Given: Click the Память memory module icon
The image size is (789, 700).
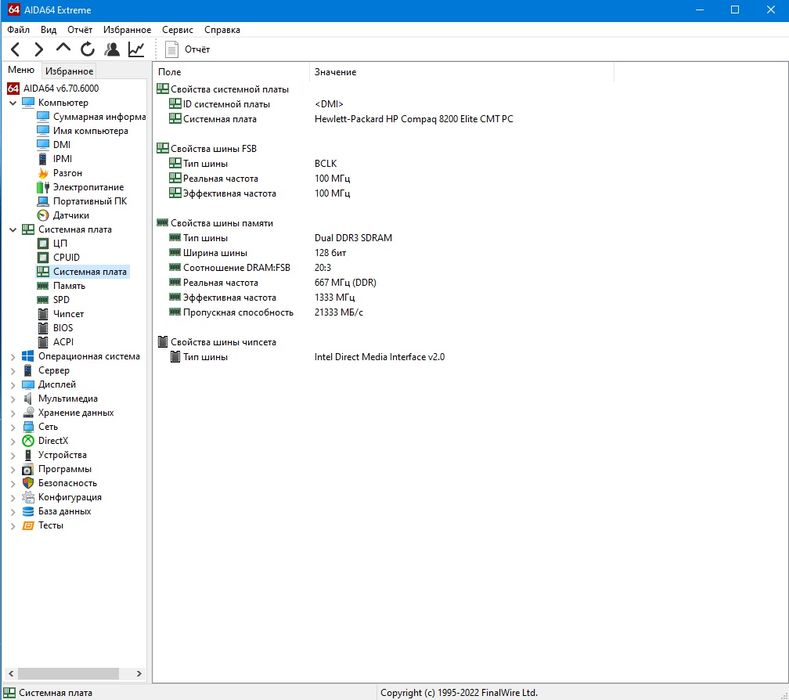Looking at the screenshot, I should 43,286.
